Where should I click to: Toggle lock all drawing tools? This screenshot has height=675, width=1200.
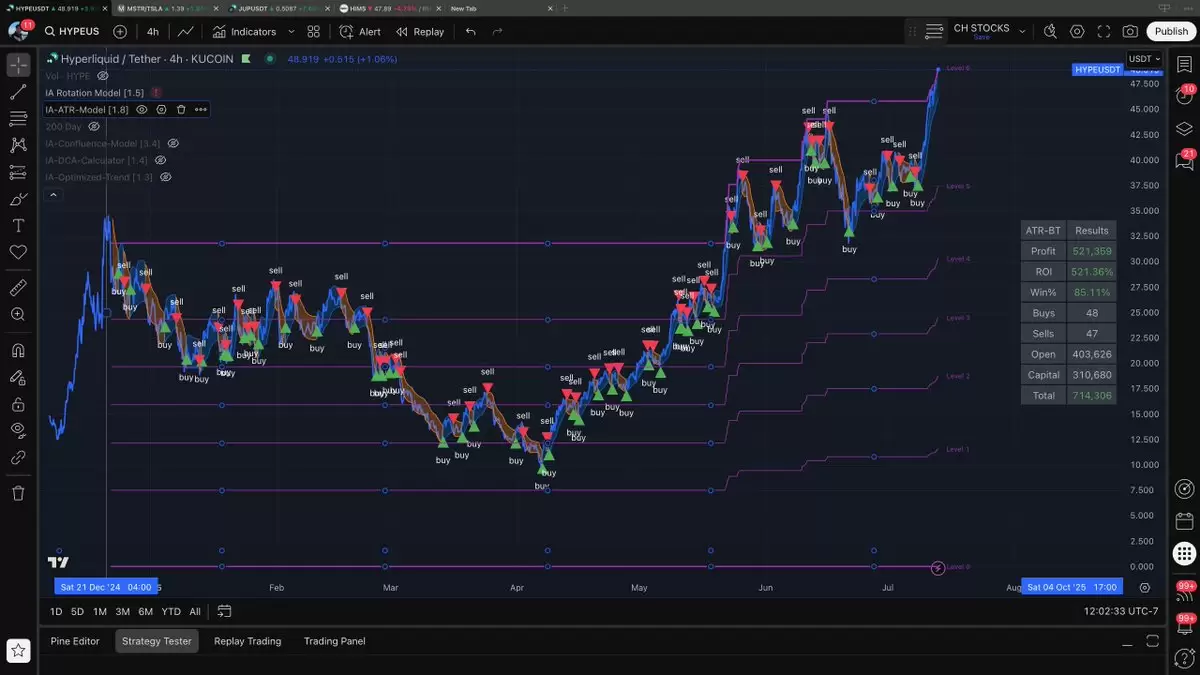tap(18, 404)
